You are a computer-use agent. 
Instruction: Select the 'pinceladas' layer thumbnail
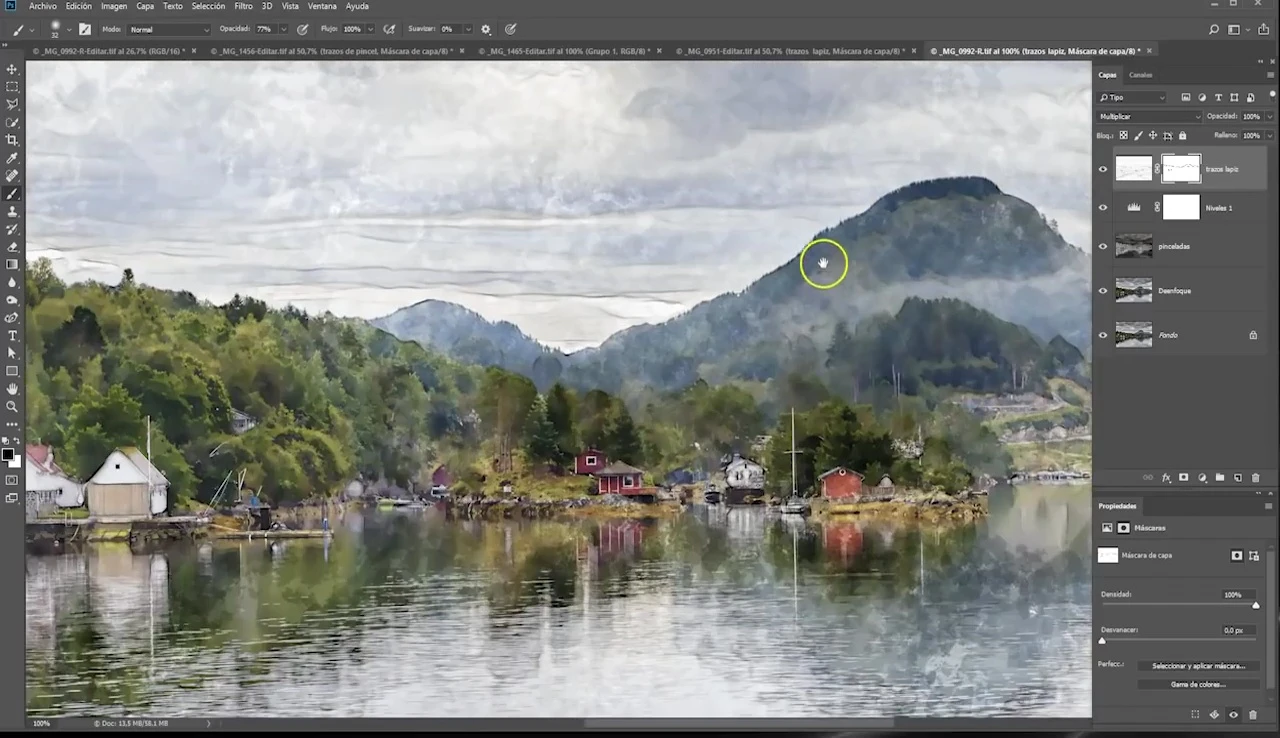pos(1133,246)
